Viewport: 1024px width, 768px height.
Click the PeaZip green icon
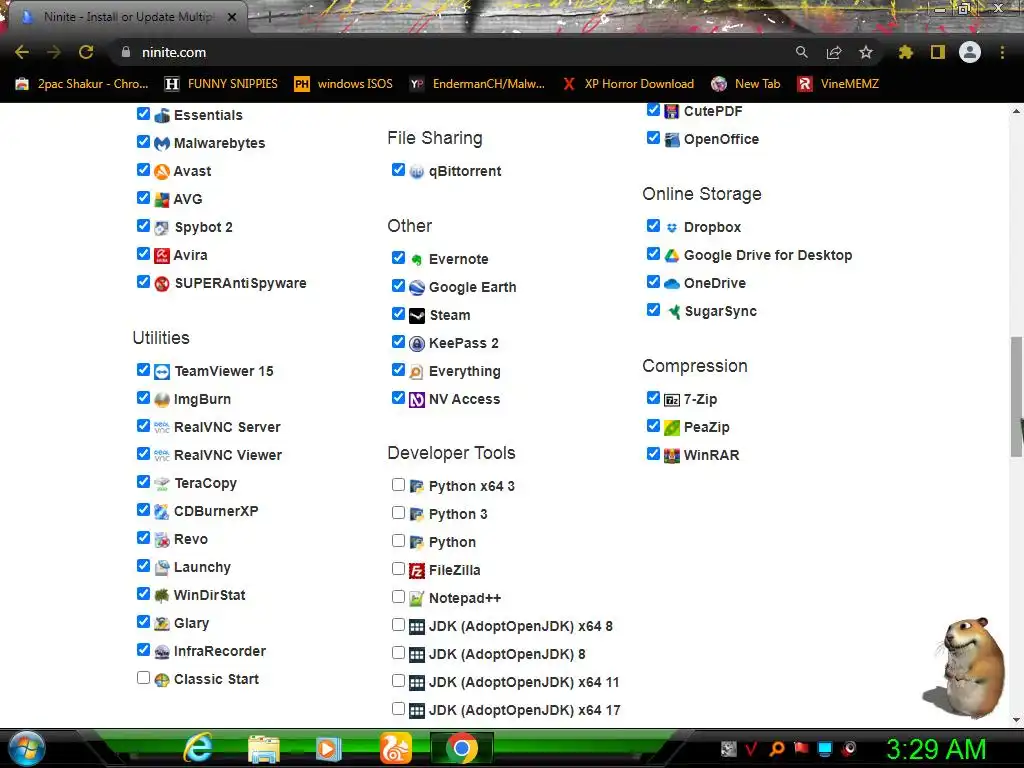[671, 428]
